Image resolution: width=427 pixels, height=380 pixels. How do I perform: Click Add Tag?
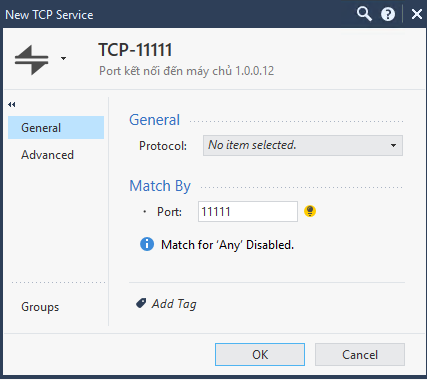coord(174,304)
